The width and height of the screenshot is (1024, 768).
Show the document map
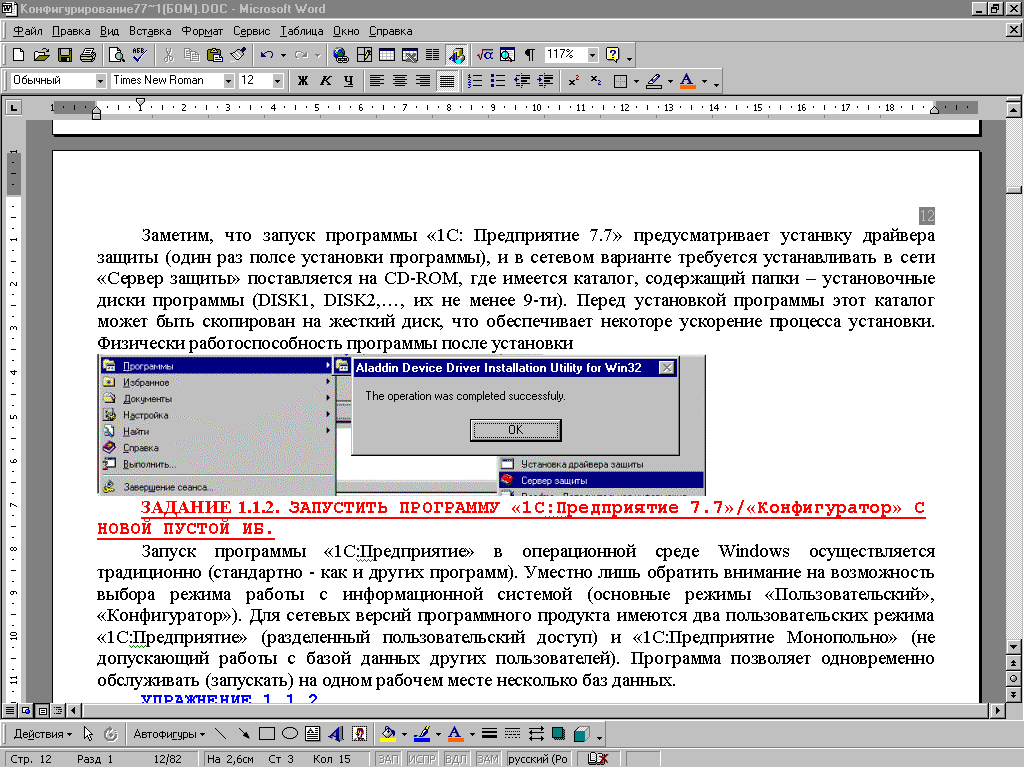pyautogui.click(x=507, y=55)
